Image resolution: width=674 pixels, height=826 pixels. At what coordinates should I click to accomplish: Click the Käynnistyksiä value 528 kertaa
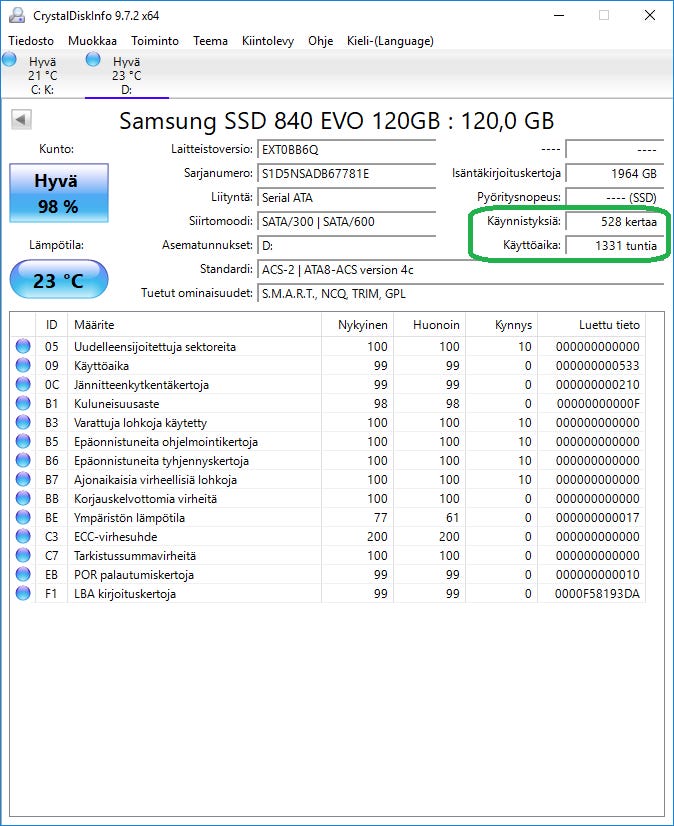tap(614, 221)
